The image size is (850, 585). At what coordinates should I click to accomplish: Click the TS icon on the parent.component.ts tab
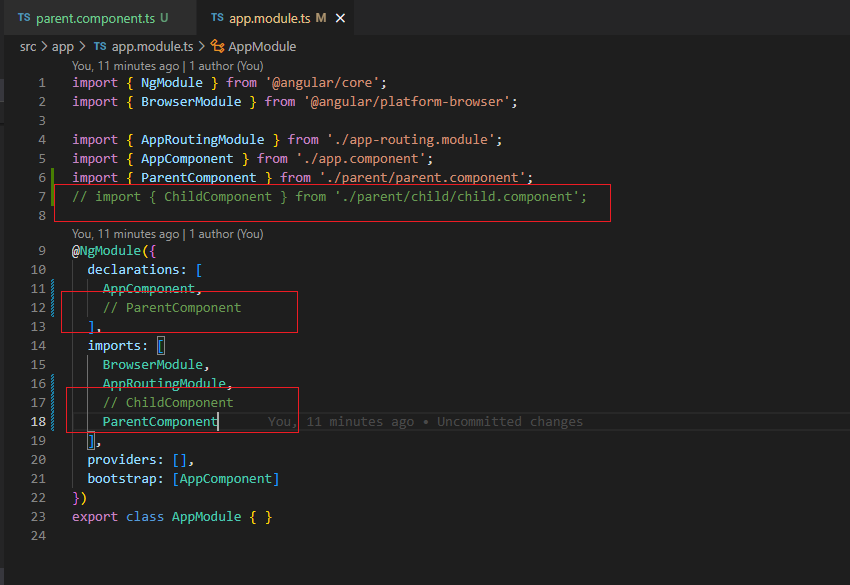[24, 19]
